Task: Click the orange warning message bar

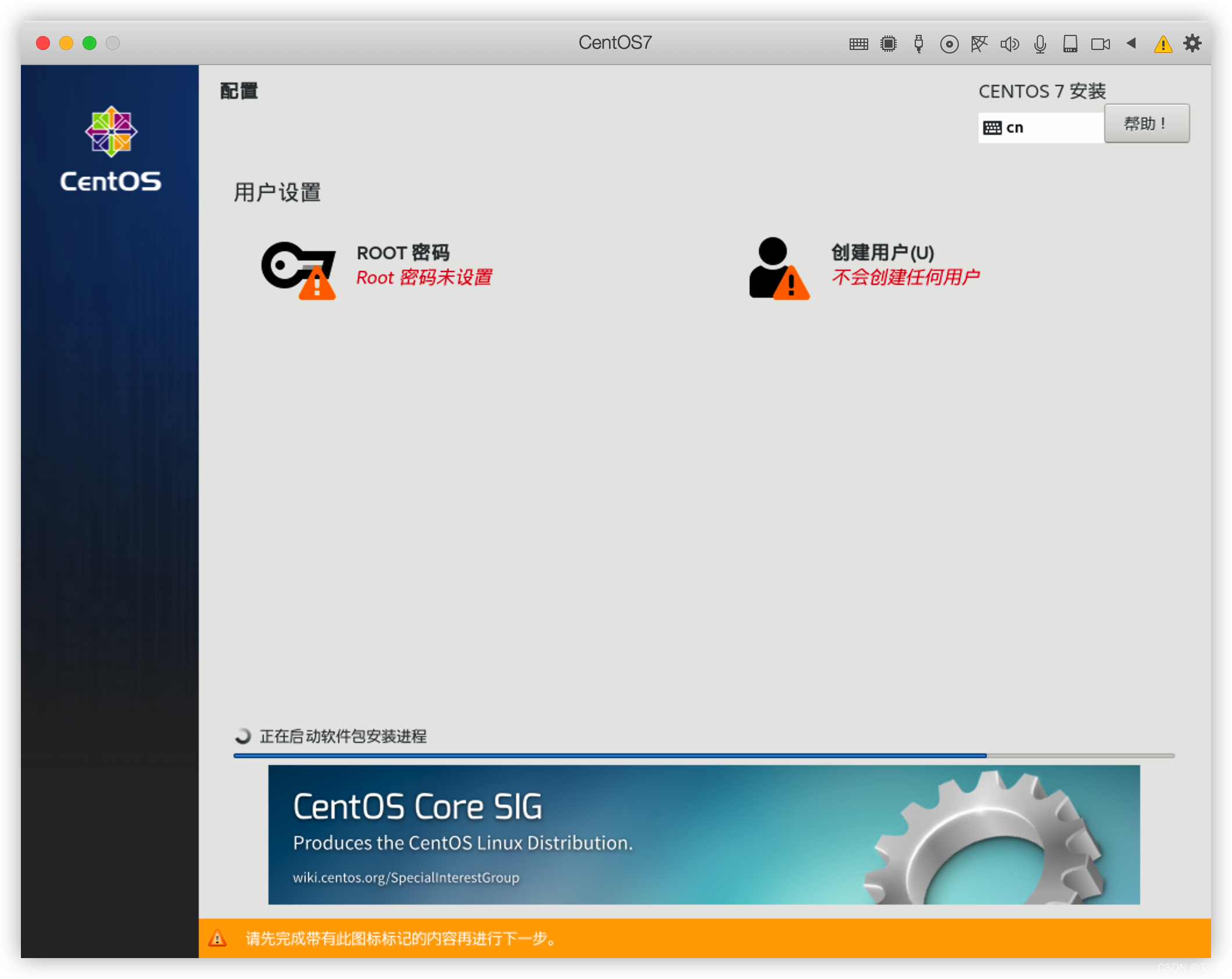Action: coord(703,938)
